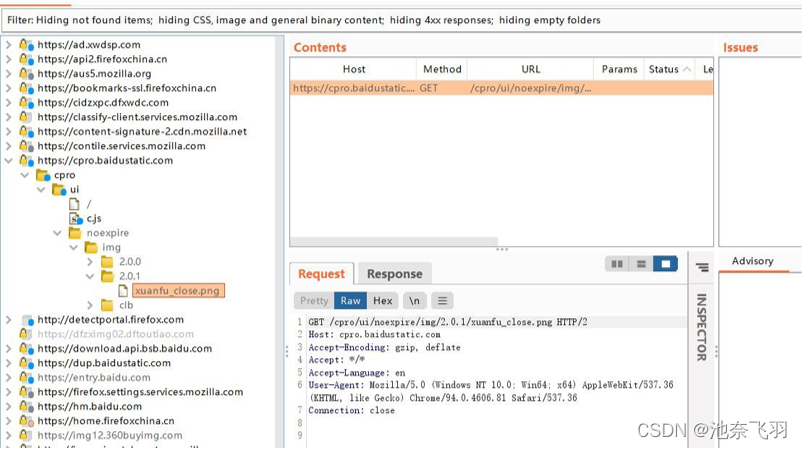Sort contents by the URL column

pyautogui.click(x=530, y=69)
